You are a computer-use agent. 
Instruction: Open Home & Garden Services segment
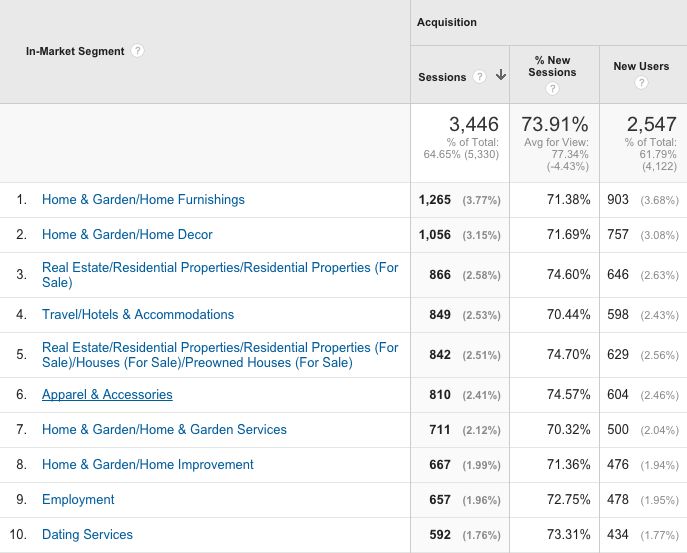(164, 429)
